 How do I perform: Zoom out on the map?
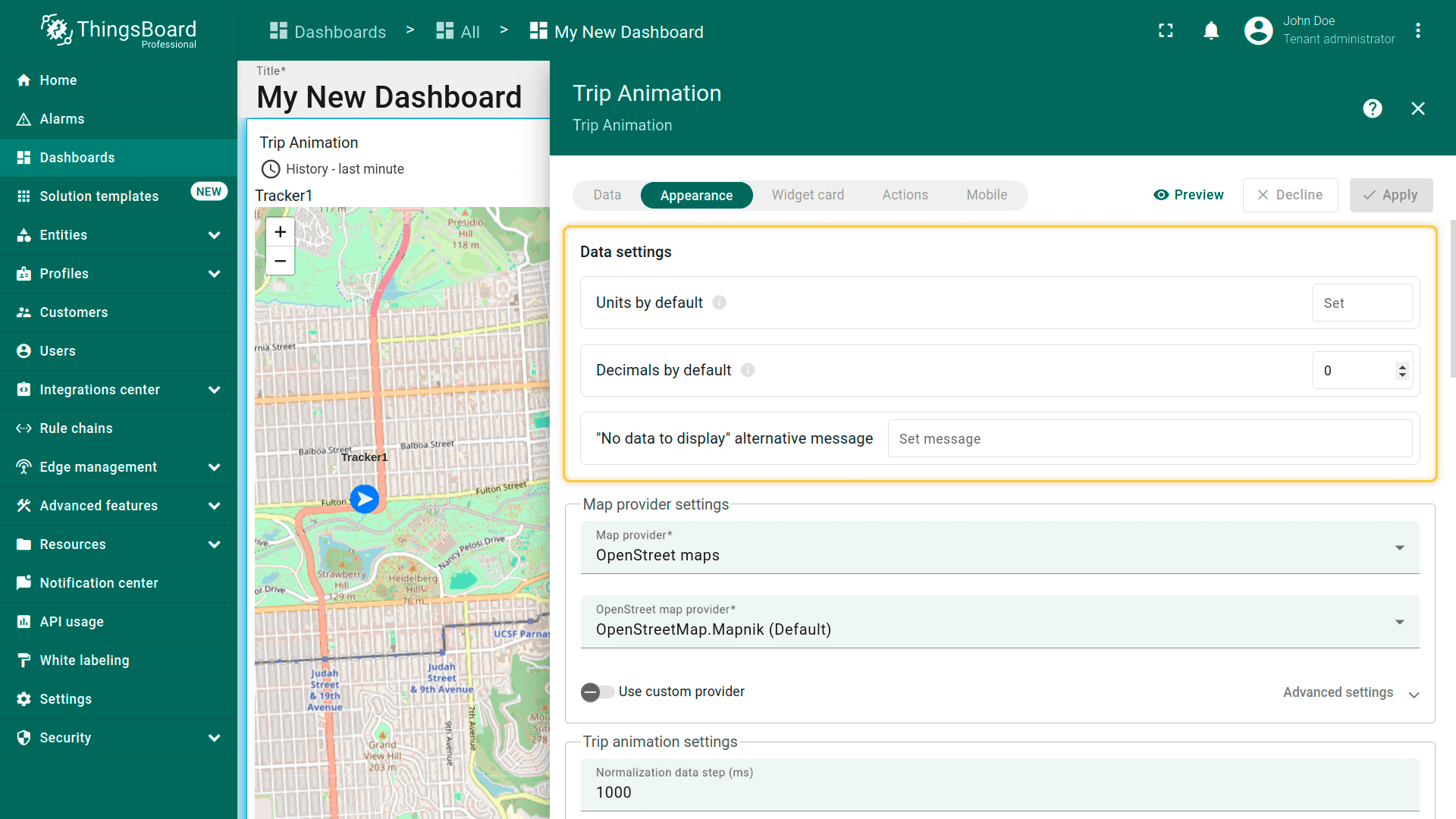tap(280, 260)
